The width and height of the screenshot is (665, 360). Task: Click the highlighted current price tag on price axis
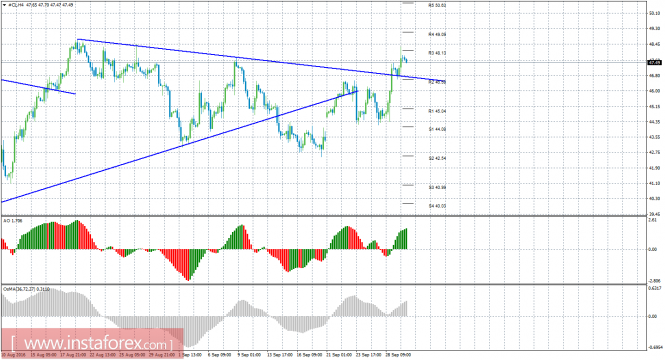(x=654, y=62)
